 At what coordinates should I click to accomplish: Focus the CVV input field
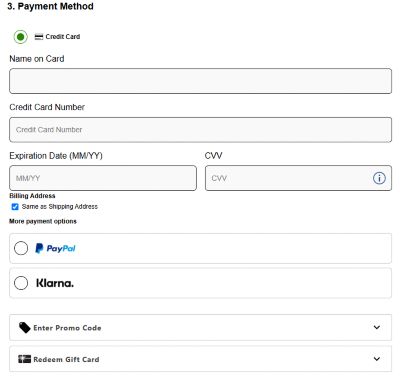click(298, 178)
